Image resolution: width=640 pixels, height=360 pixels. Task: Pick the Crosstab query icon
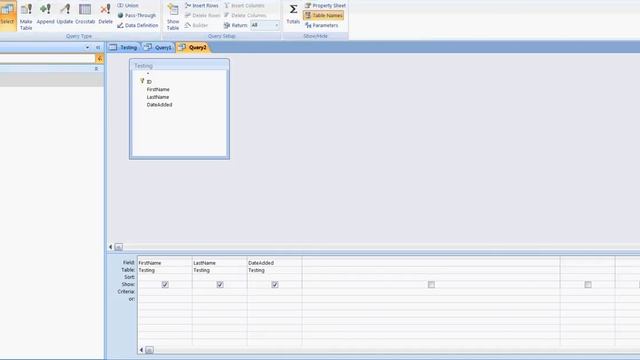click(x=85, y=14)
